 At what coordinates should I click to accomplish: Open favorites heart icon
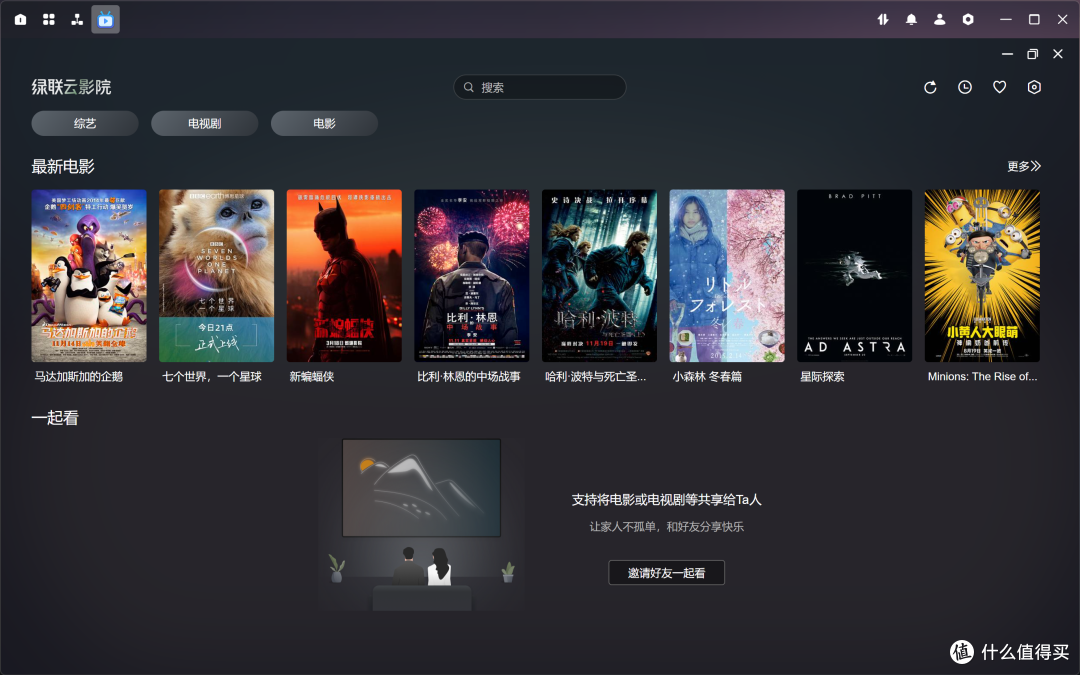[x=999, y=87]
